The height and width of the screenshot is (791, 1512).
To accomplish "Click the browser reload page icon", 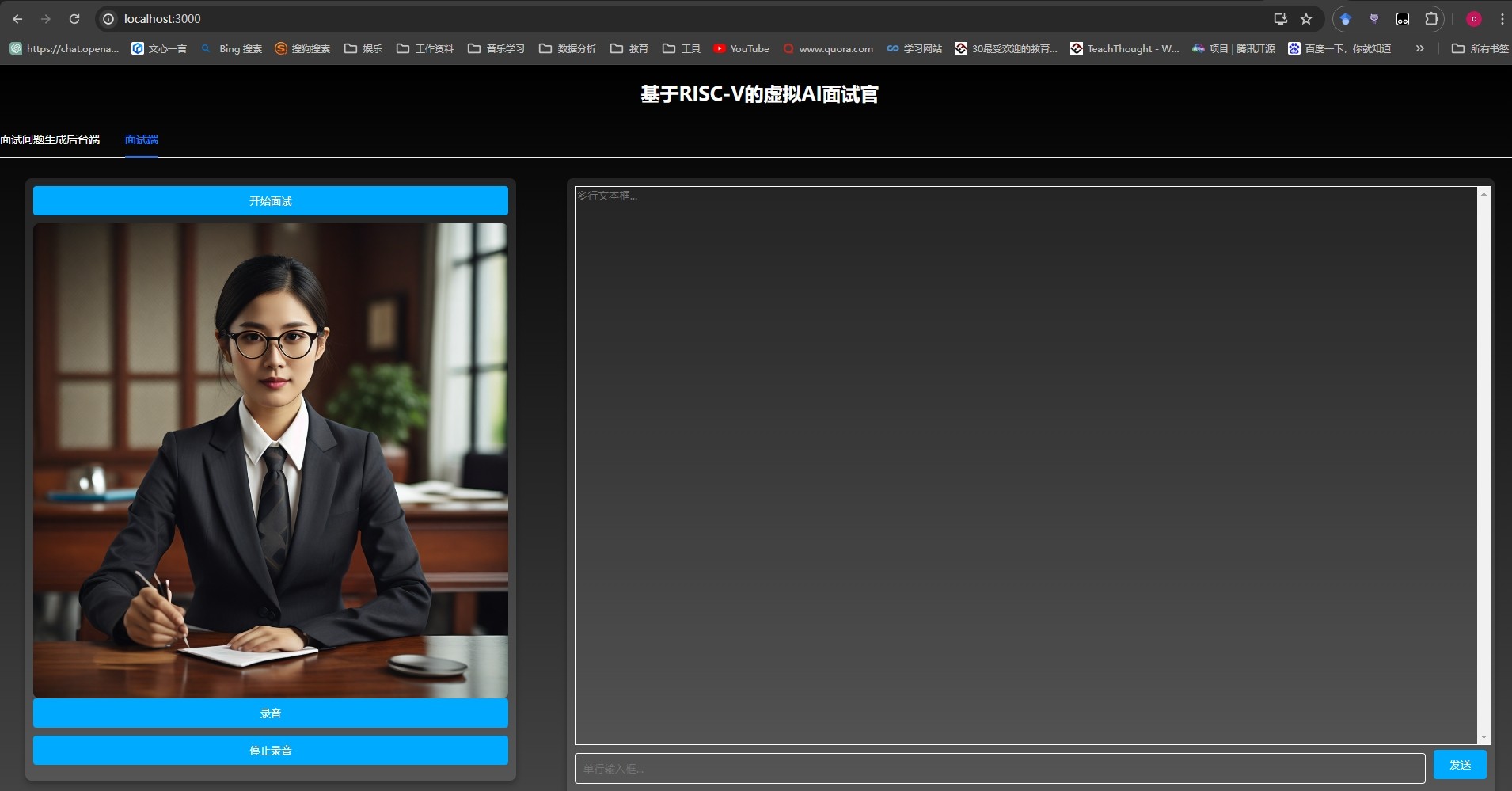I will pyautogui.click(x=74, y=19).
